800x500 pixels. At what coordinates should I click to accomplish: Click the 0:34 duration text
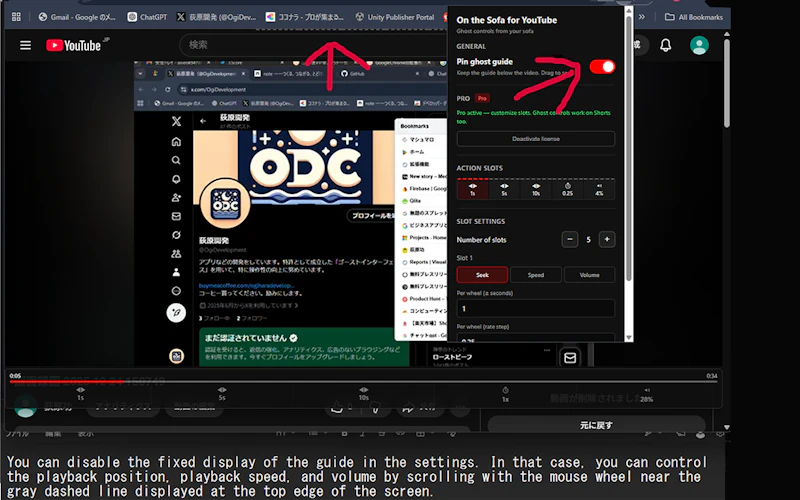tap(711, 376)
